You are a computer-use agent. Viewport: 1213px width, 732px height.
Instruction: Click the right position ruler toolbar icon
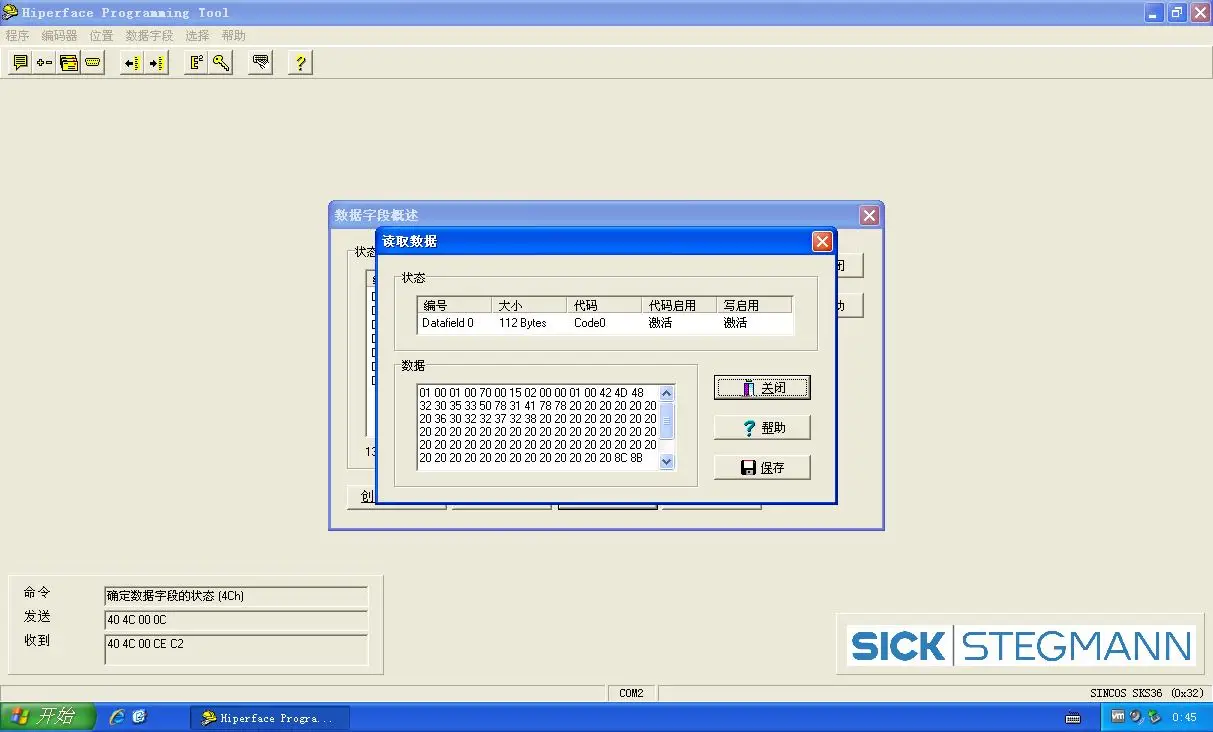(155, 62)
